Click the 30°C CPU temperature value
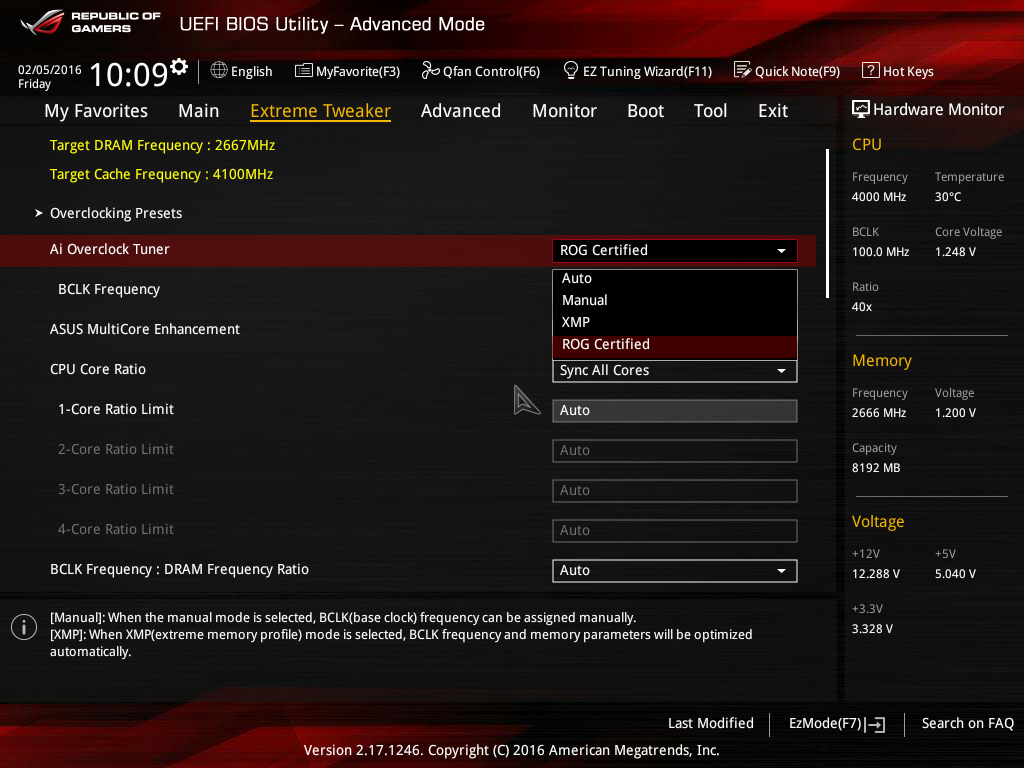Viewport: 1024px width, 768px height. tap(948, 197)
